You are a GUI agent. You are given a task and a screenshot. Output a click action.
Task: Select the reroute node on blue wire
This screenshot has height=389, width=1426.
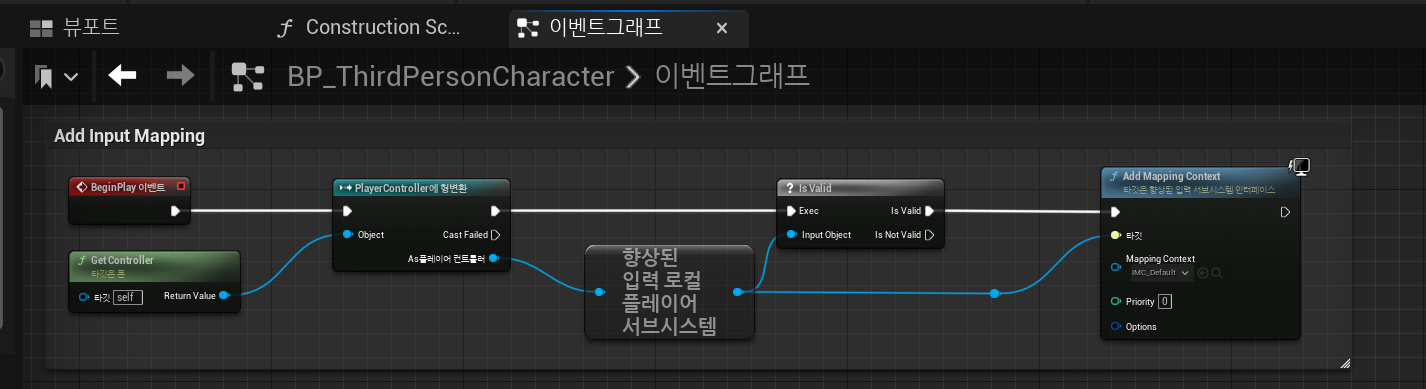click(994, 293)
